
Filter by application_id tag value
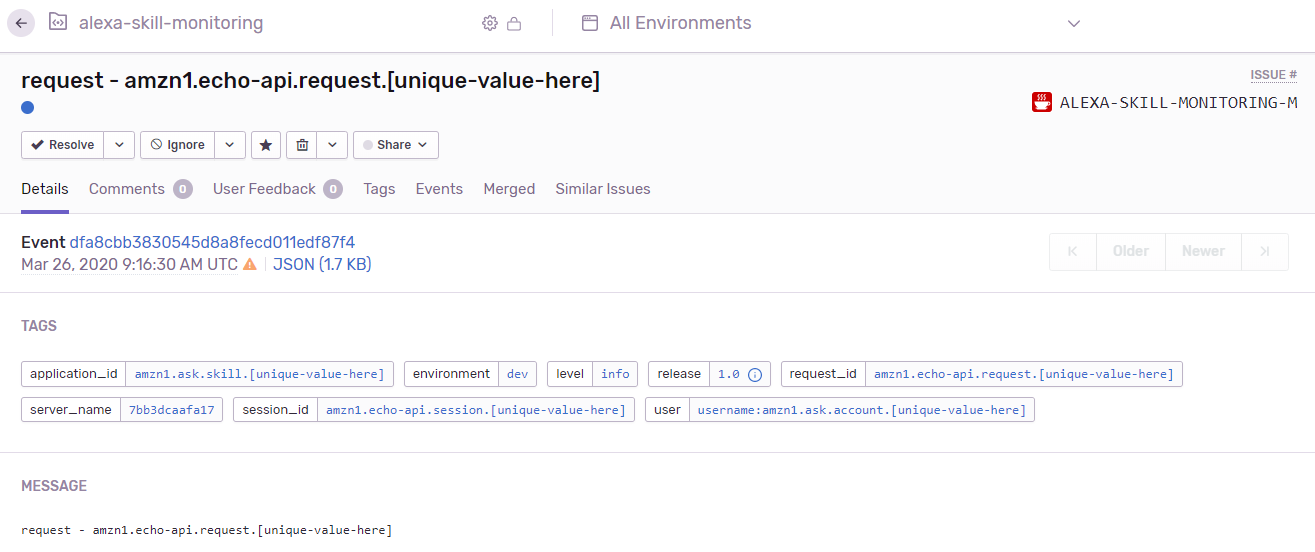pos(260,374)
